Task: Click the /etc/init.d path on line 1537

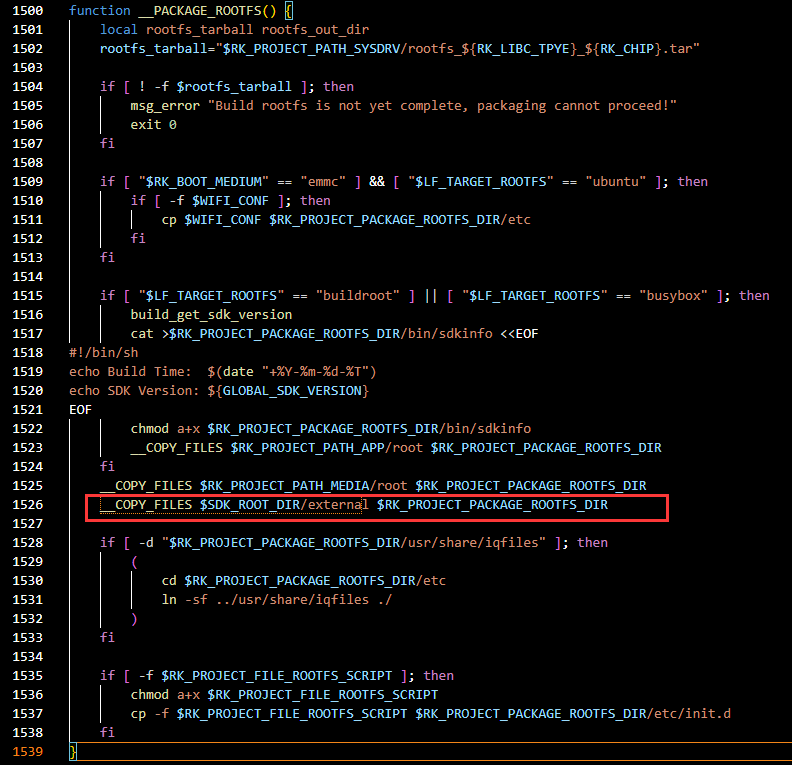Action: click(x=688, y=714)
